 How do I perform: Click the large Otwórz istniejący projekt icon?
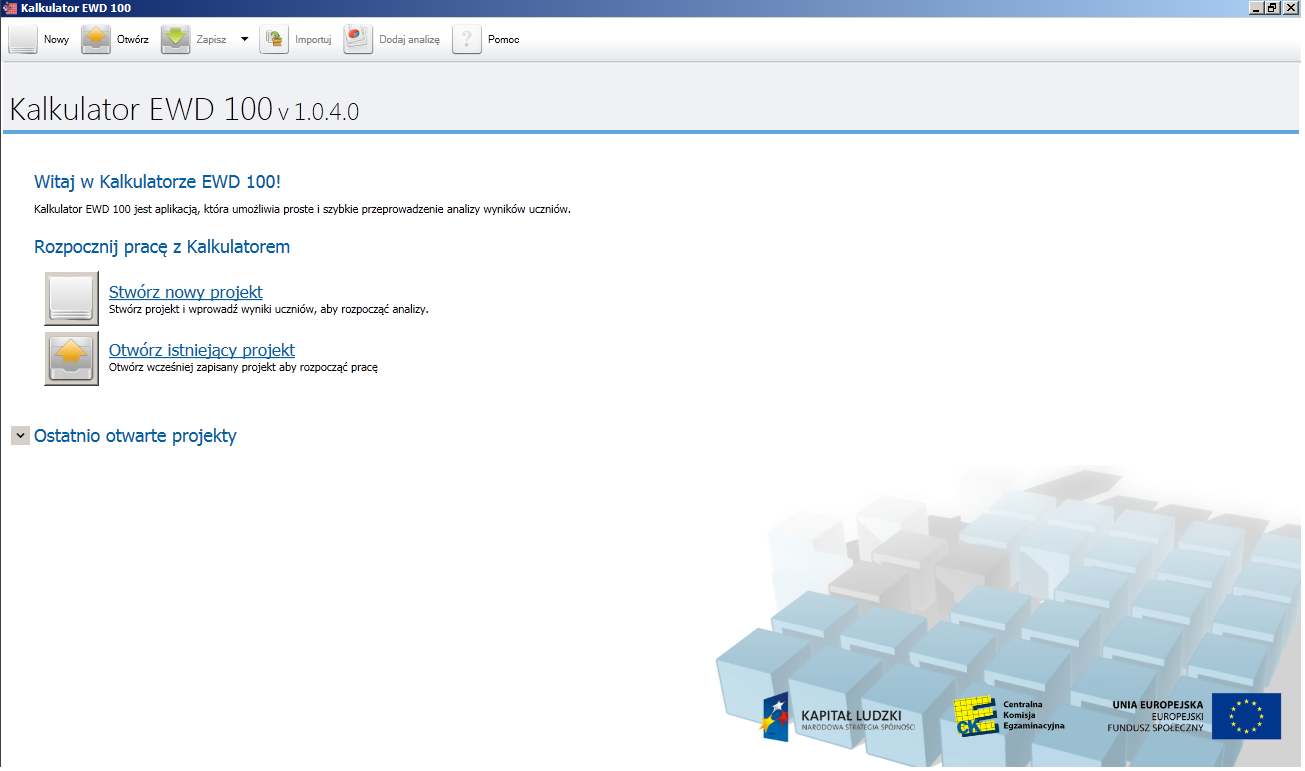pos(72,358)
